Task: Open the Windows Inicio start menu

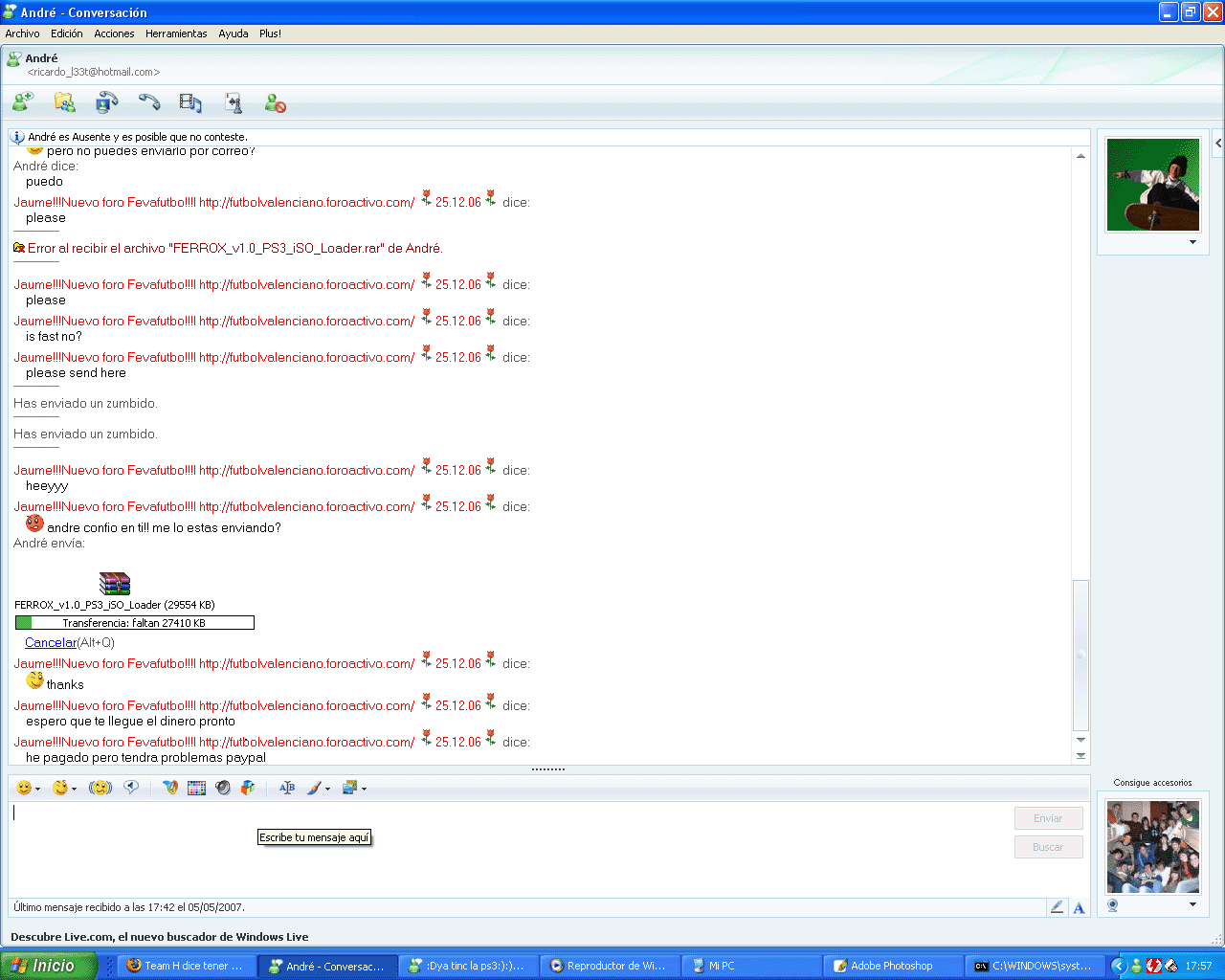Action: 49,966
